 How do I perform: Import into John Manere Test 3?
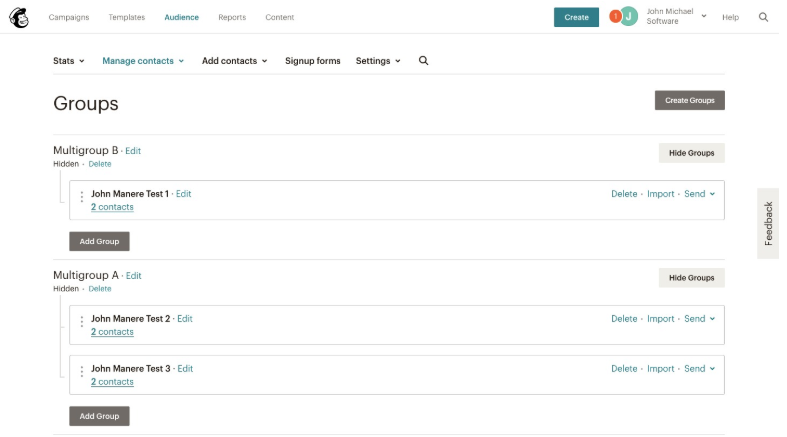[661, 369]
